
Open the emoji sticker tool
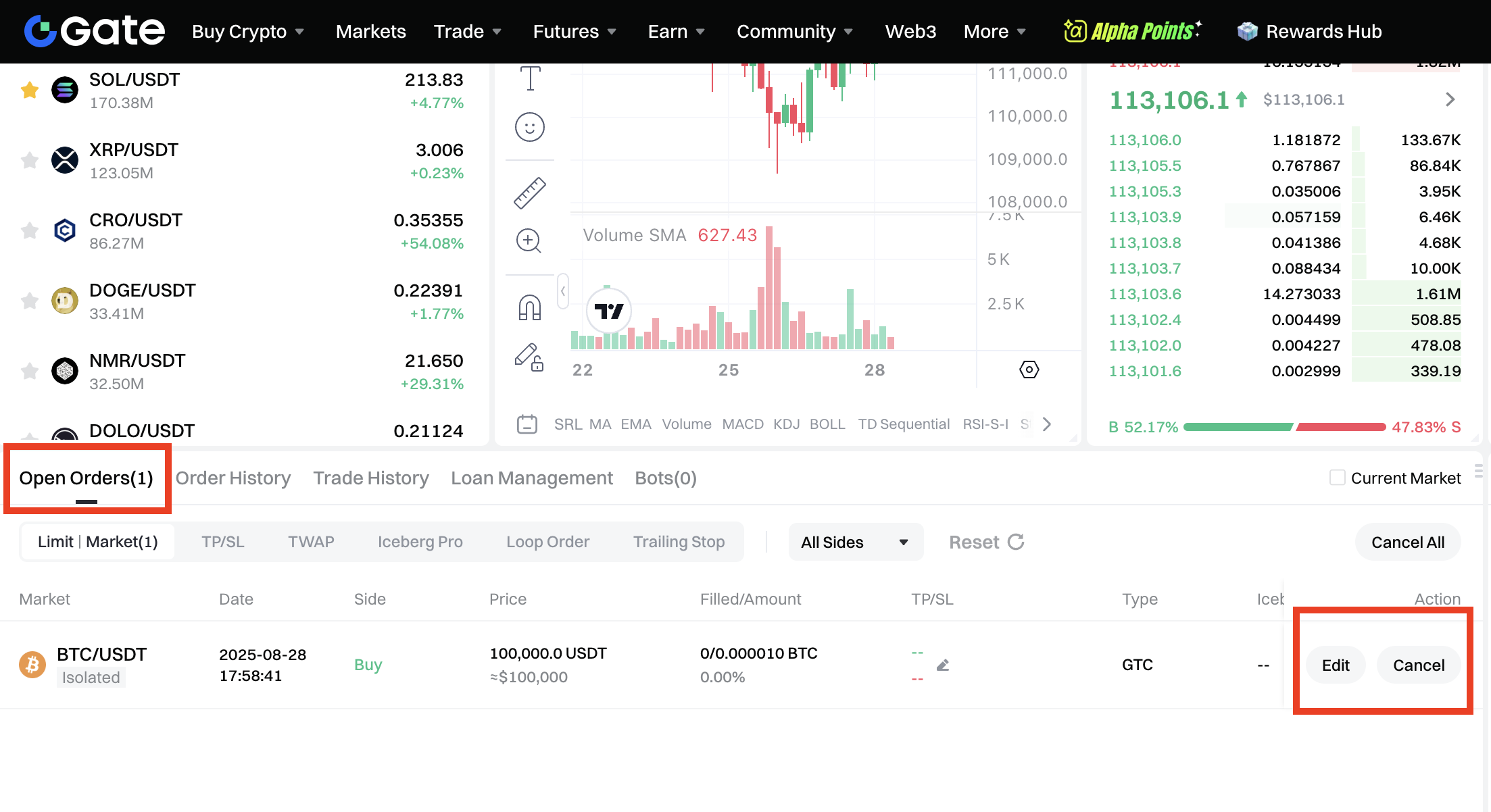pos(530,127)
